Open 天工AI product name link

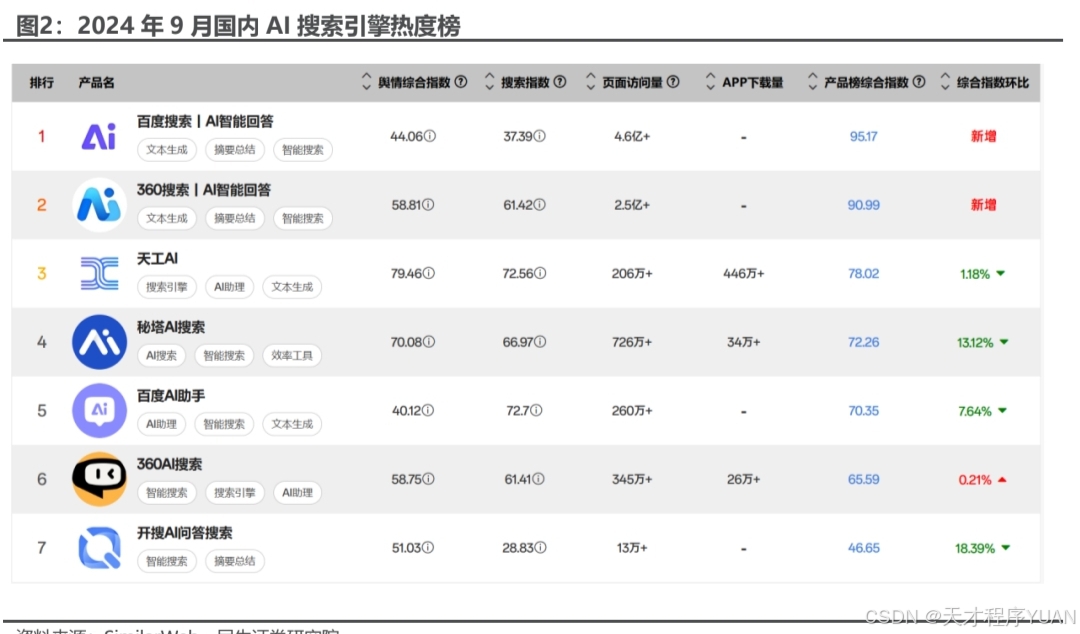click(x=157, y=258)
